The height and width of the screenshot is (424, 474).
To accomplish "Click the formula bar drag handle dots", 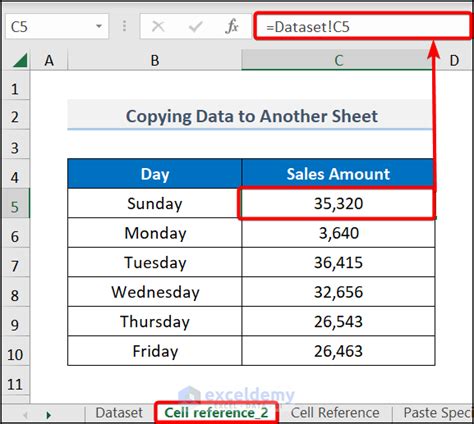I will pos(124,26).
